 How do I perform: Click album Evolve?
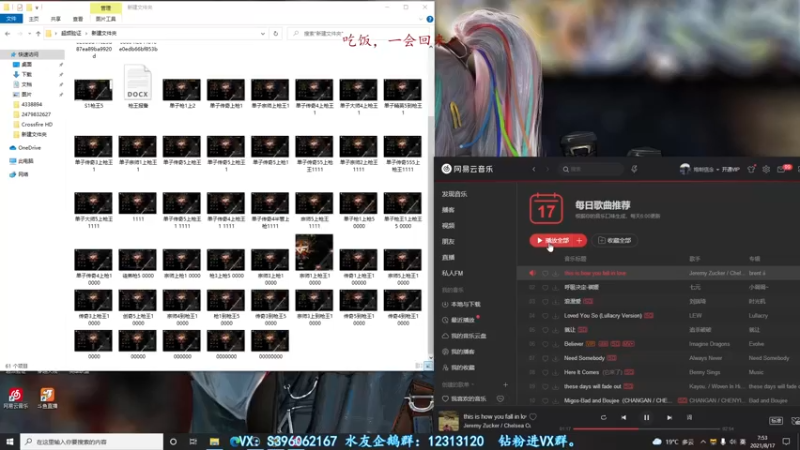point(756,344)
